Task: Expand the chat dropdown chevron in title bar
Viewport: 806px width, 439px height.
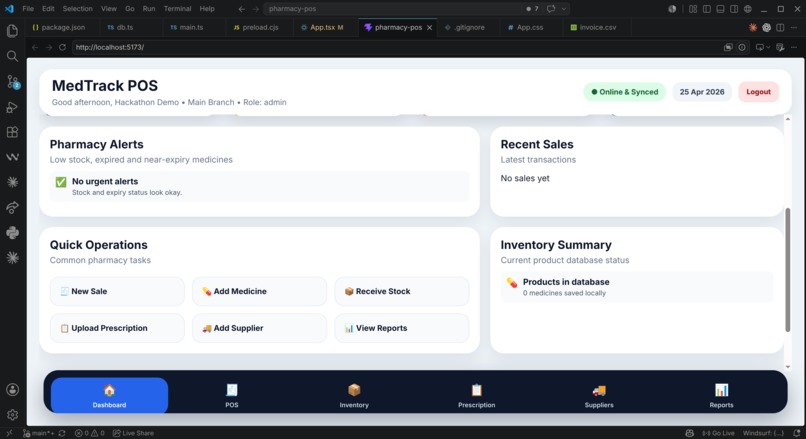Action: pyautogui.click(x=564, y=9)
